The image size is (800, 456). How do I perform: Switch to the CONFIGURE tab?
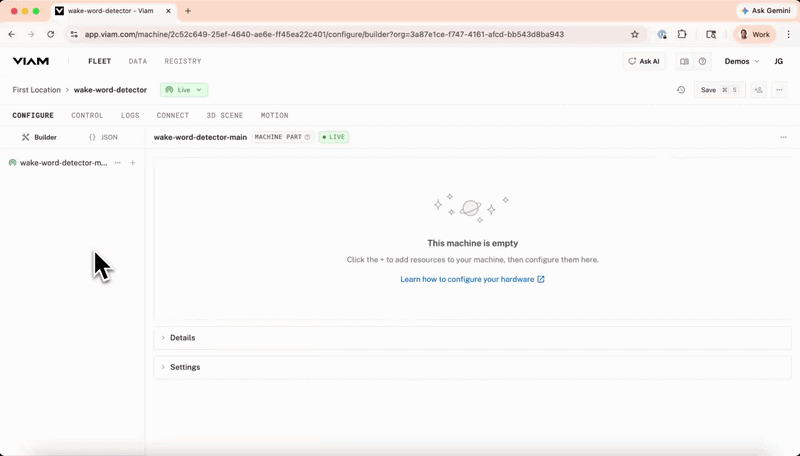click(33, 115)
